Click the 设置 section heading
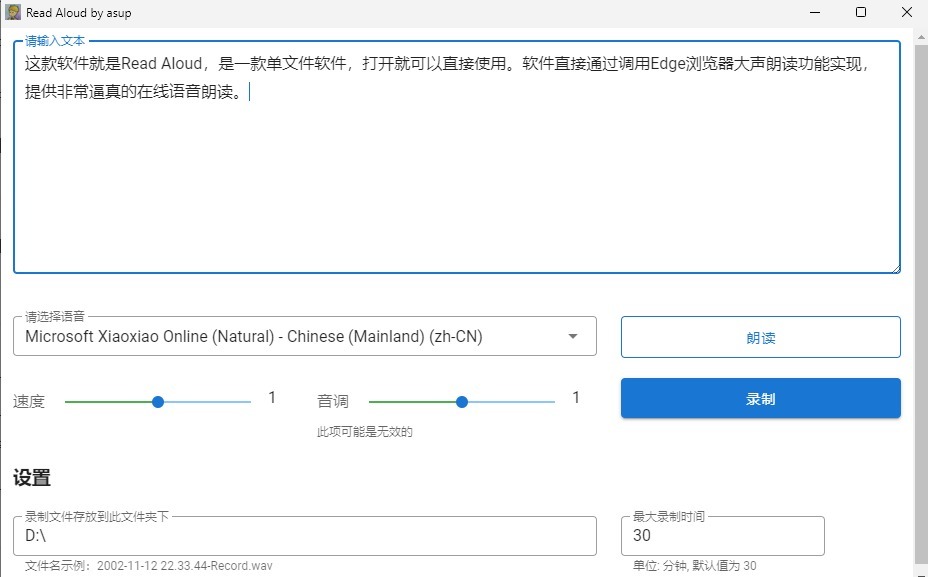Viewport: 928px width, 577px height. (x=32, y=478)
